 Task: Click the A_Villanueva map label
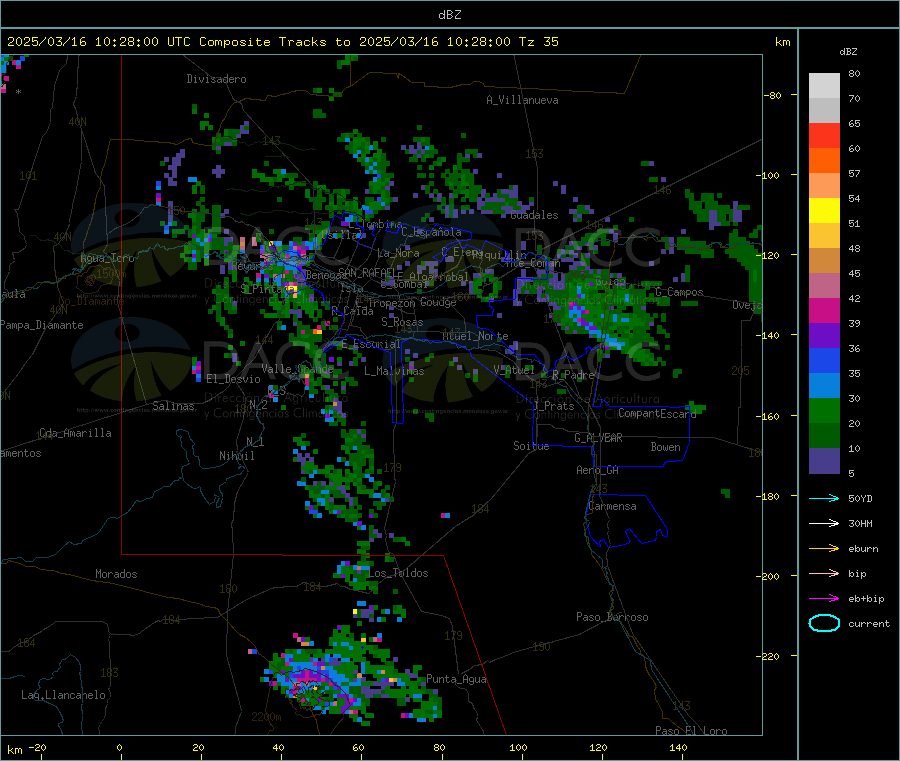[x=522, y=100]
